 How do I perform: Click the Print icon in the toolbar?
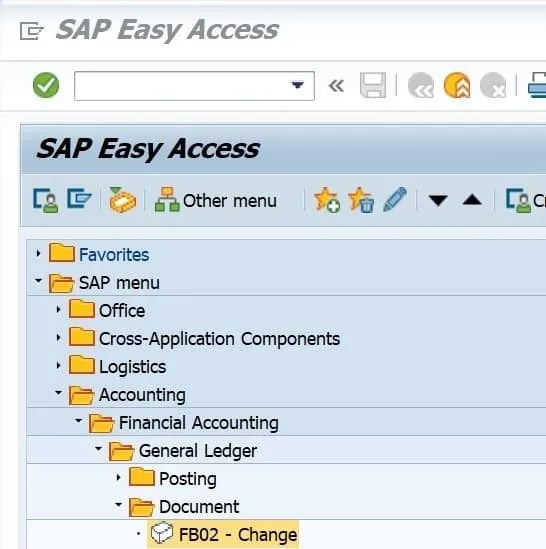[537, 85]
